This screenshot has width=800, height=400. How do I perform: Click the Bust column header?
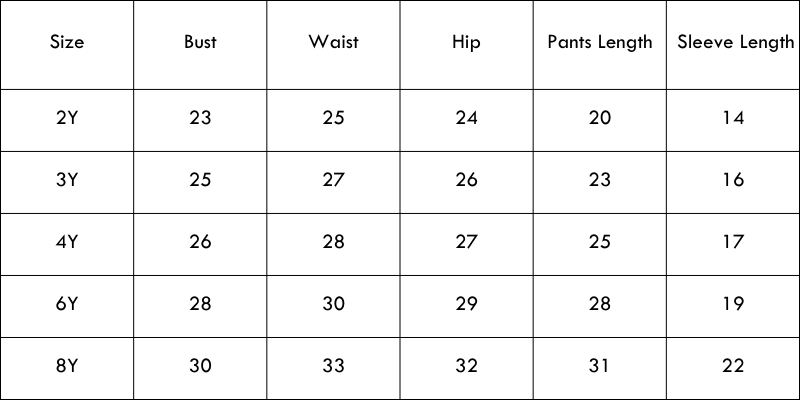pos(200,43)
